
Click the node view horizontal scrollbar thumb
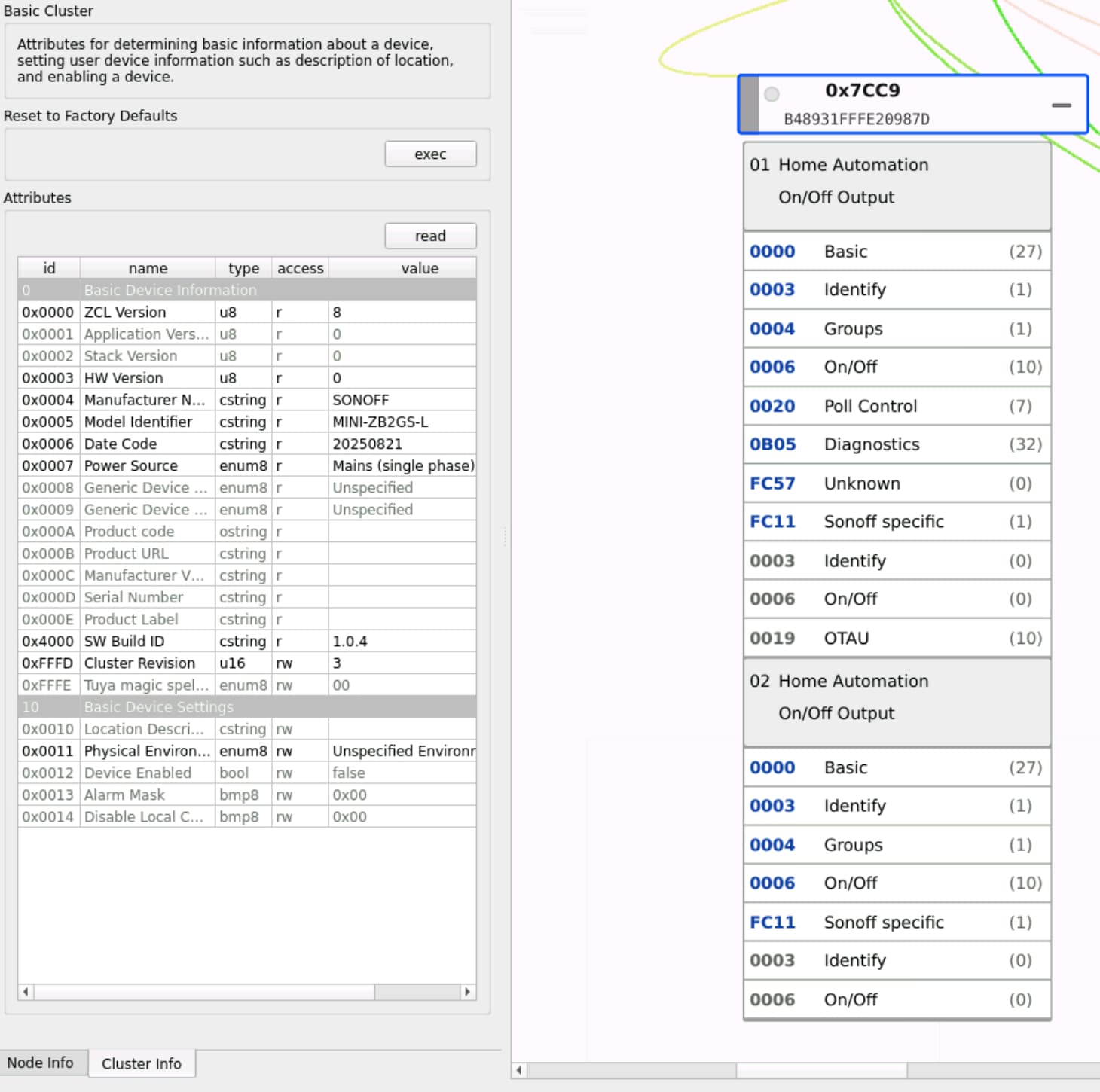(x=821, y=1070)
